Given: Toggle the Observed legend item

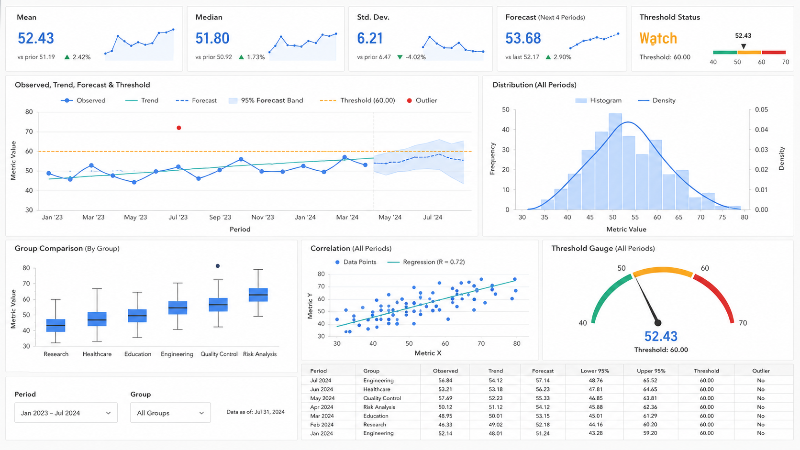Looking at the screenshot, I should click(83, 101).
